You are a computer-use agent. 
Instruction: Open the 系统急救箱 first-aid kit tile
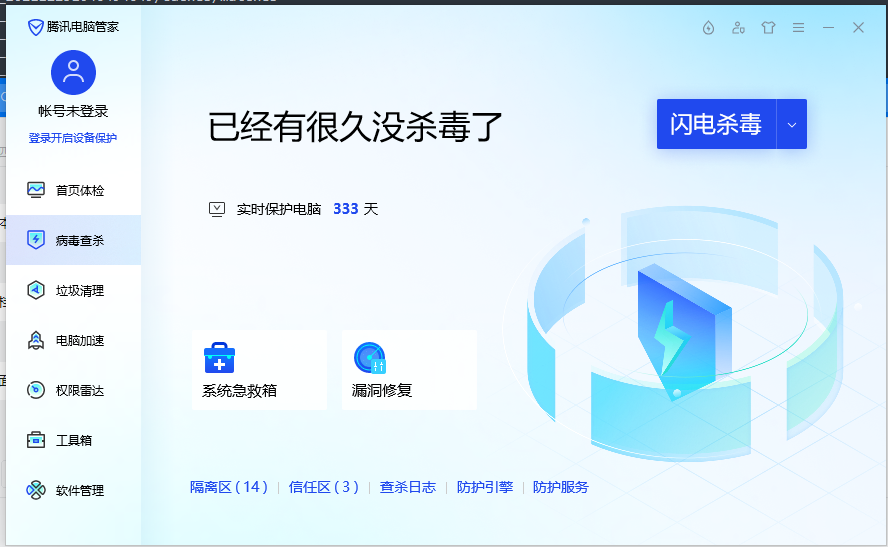(219, 358)
